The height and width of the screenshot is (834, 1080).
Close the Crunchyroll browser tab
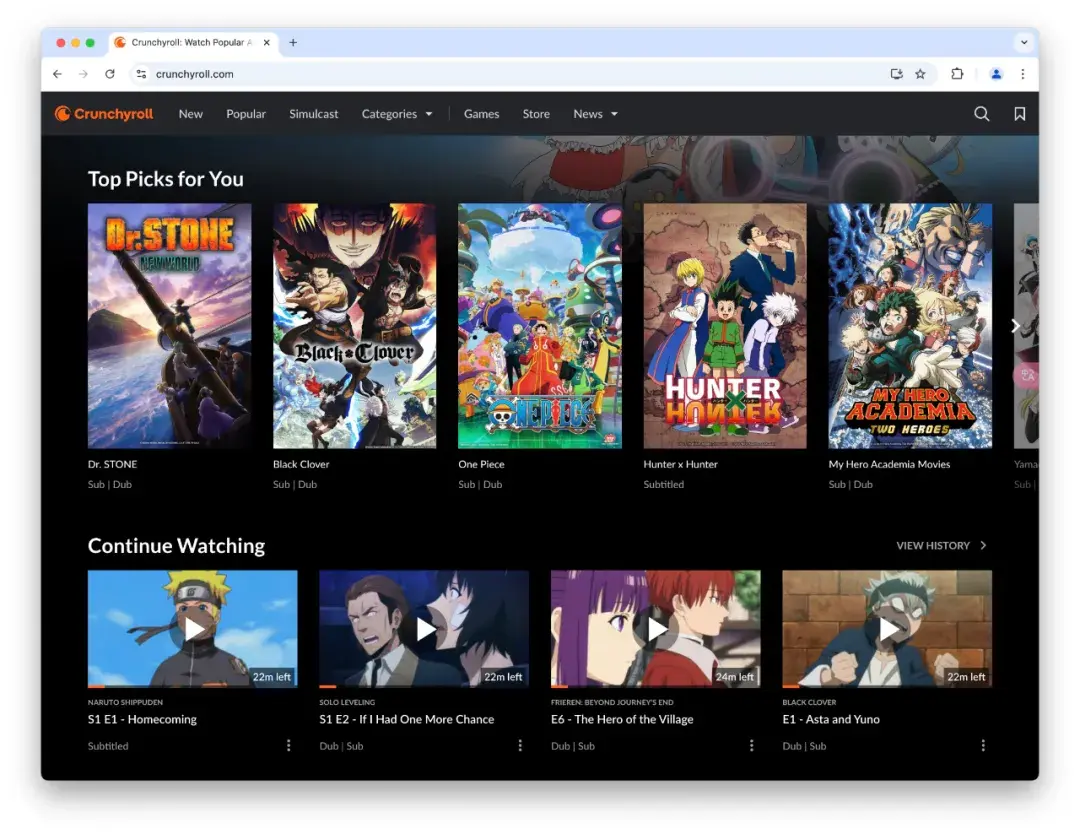pos(267,43)
